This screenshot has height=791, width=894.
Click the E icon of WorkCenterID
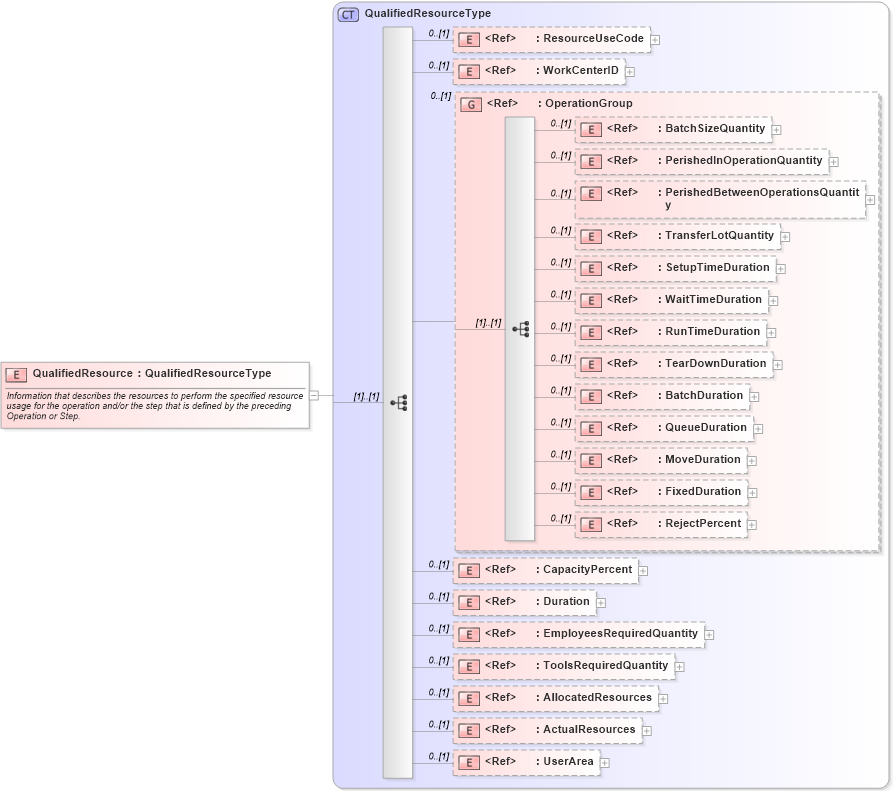point(469,71)
